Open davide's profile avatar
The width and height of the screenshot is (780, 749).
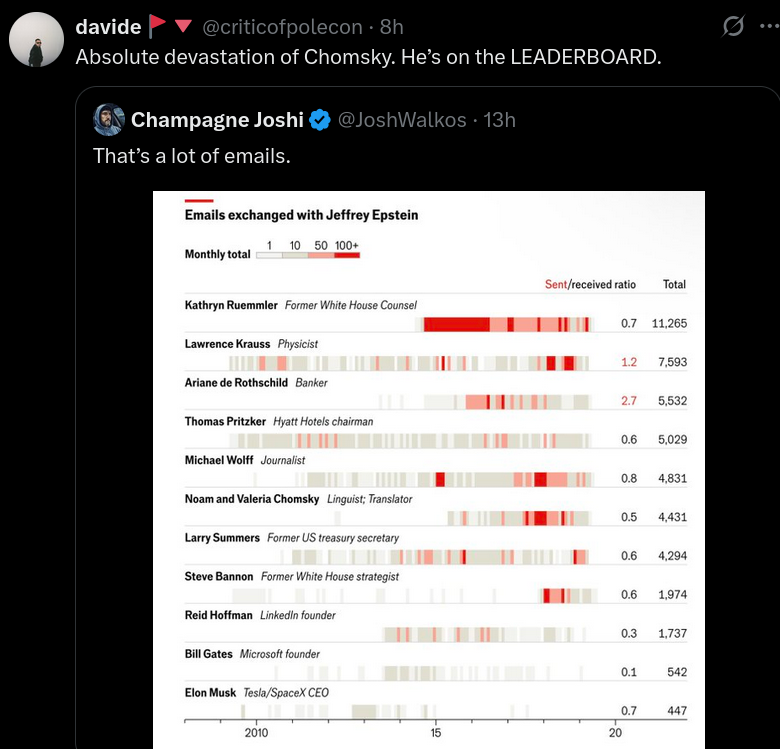pyautogui.click(x=36, y=41)
